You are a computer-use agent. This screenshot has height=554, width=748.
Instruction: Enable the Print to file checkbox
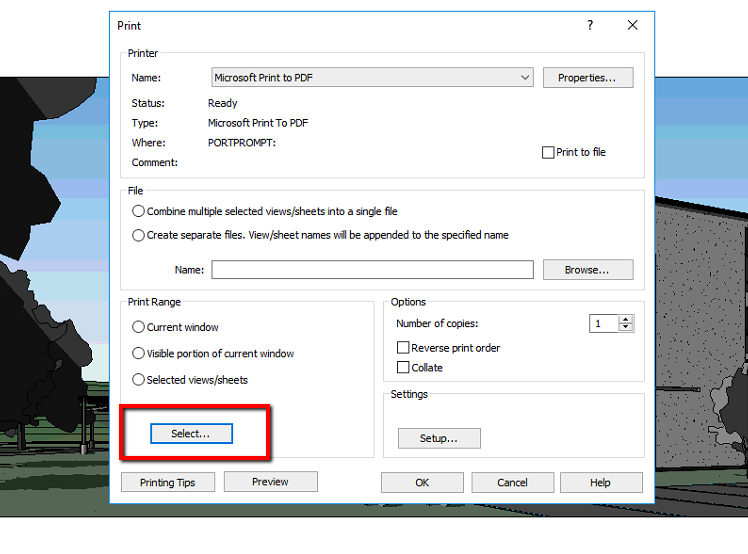pyautogui.click(x=548, y=152)
